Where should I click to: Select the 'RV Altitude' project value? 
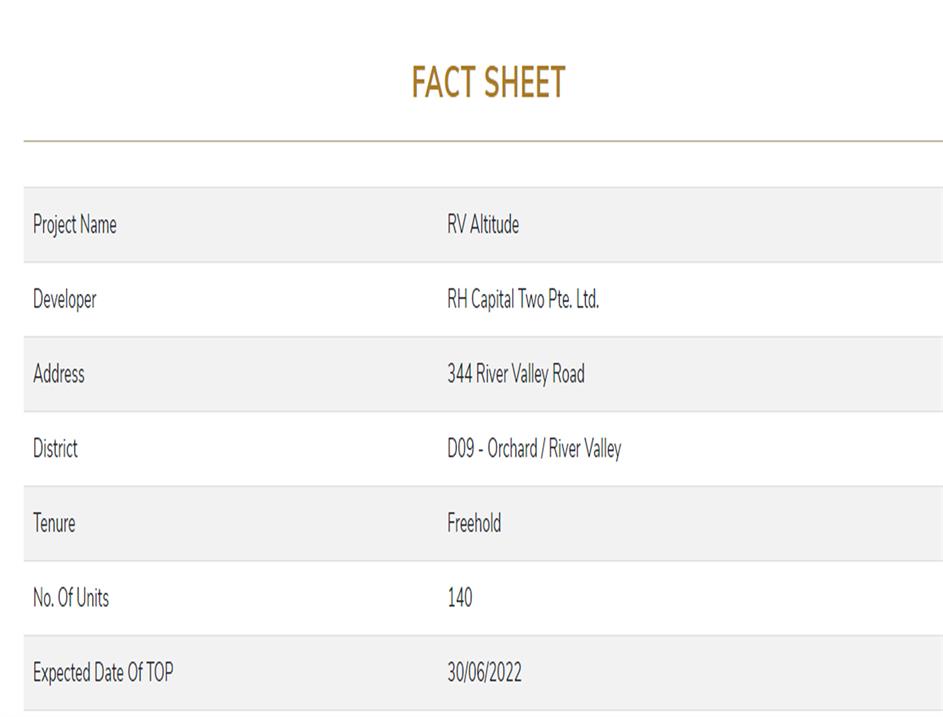[483, 225]
